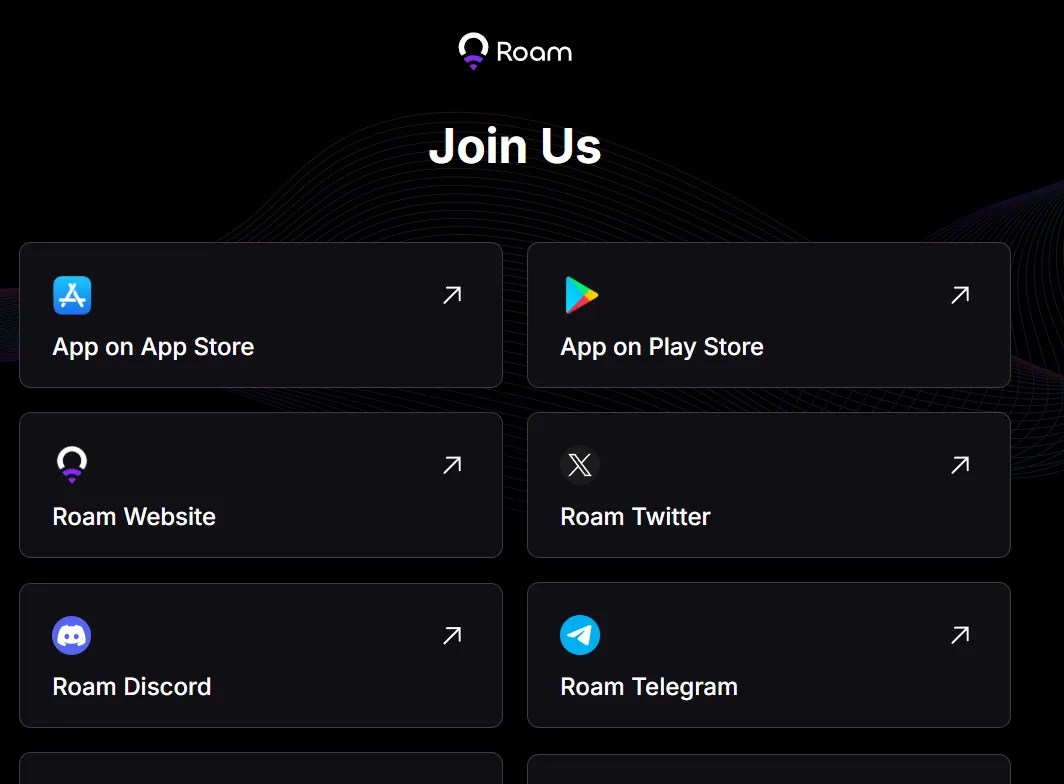
Task: Open the Roam Telegram link
Action: [x=649, y=687]
